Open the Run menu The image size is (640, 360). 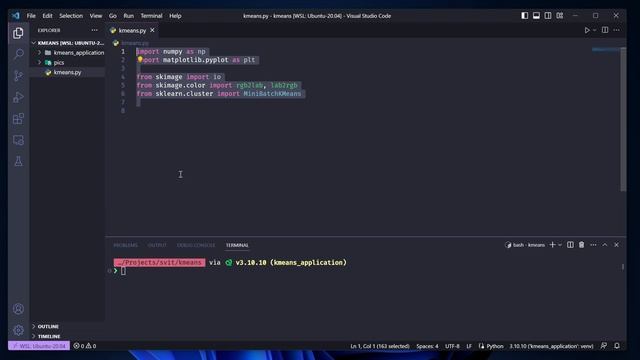pos(128,16)
